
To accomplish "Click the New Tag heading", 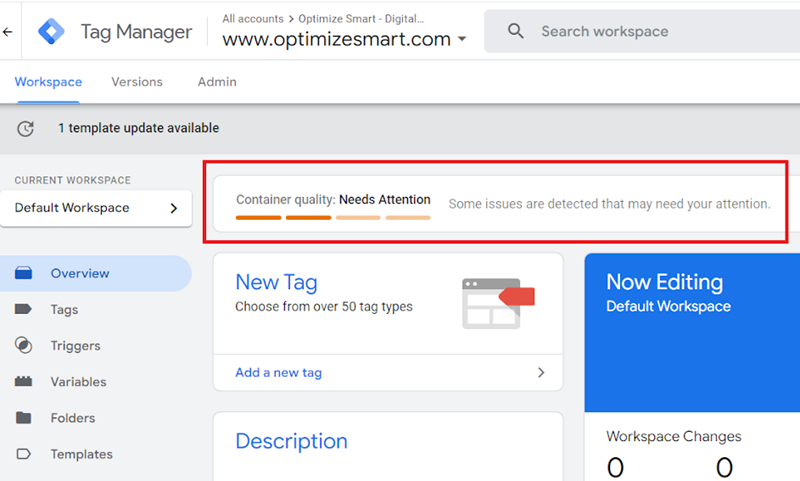I will (277, 282).
